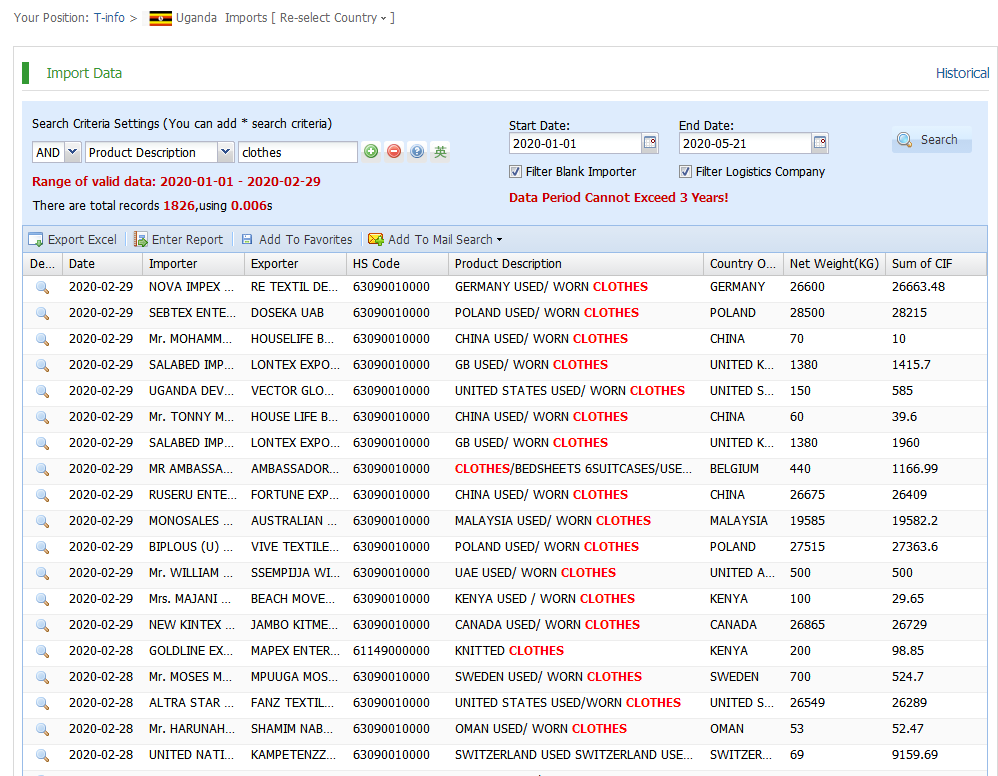Viewport: 998px width, 776px height.
Task: Open the Start Date calendar picker
Action: pyautogui.click(x=650, y=143)
